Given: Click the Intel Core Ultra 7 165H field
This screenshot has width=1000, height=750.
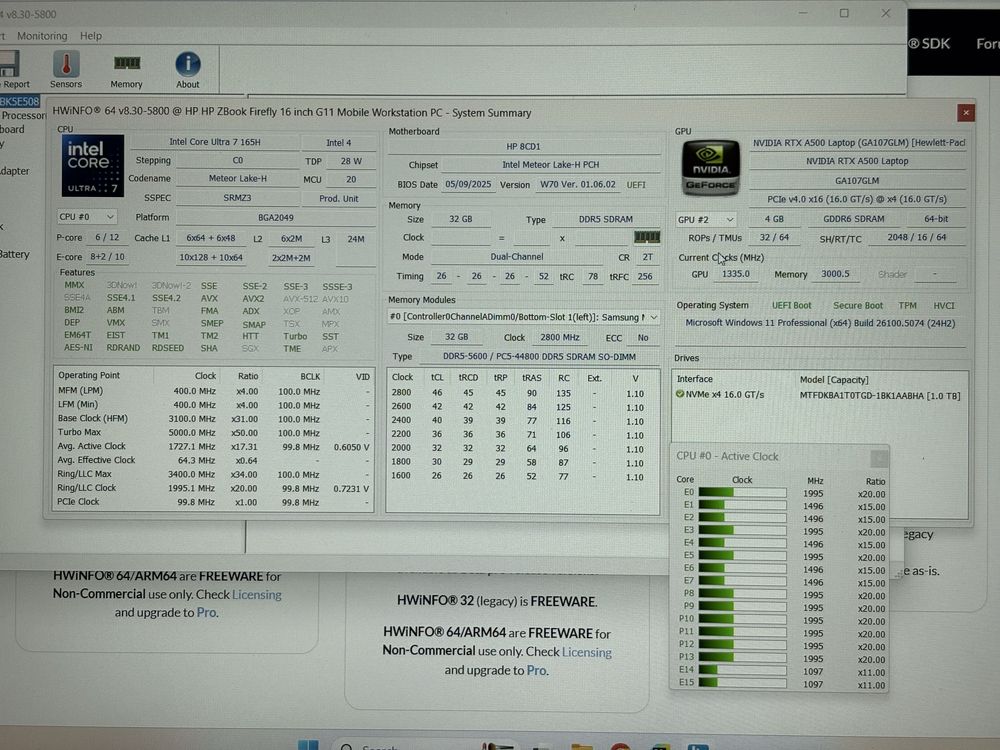Looking at the screenshot, I should (215, 142).
